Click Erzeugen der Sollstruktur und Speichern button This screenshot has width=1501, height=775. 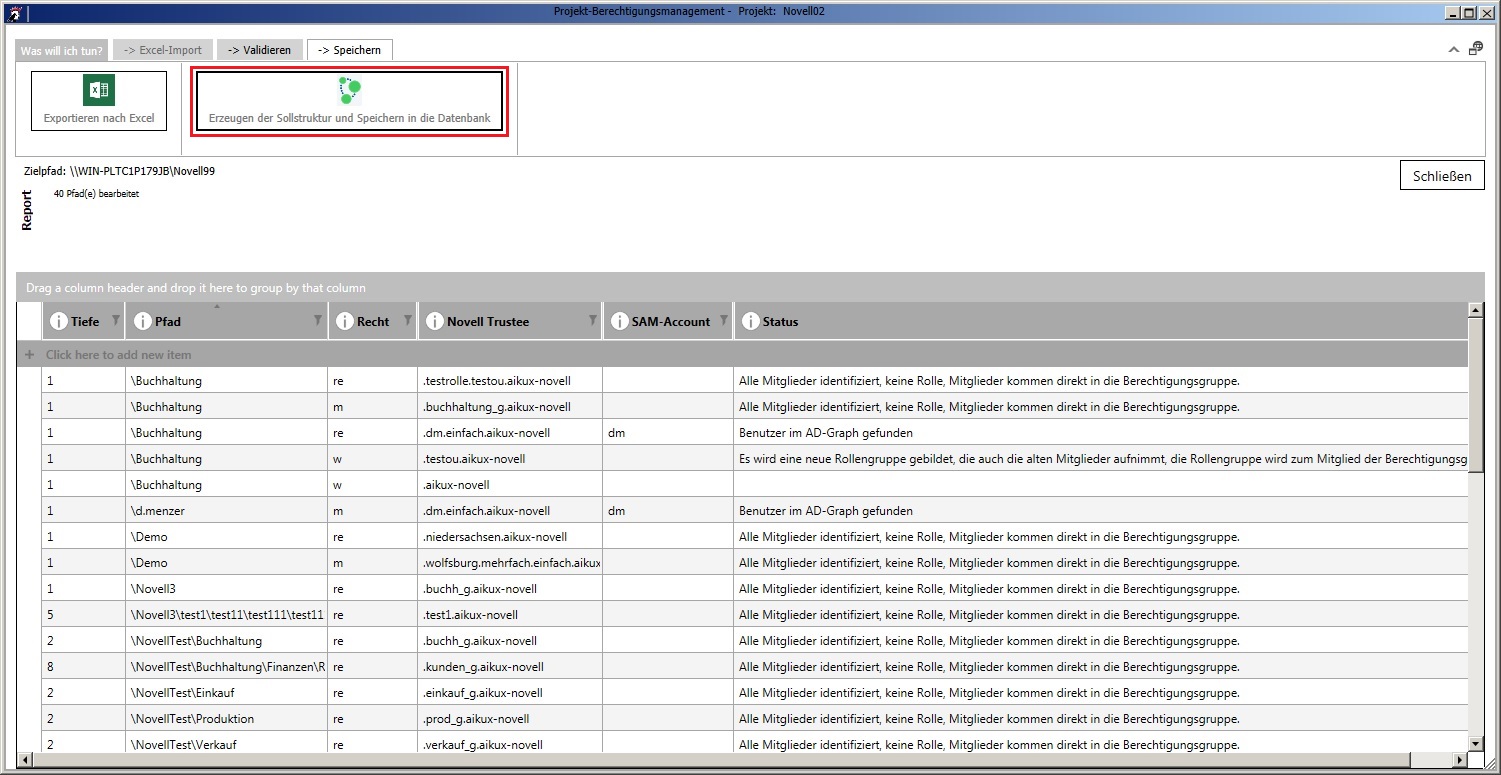tap(350, 101)
